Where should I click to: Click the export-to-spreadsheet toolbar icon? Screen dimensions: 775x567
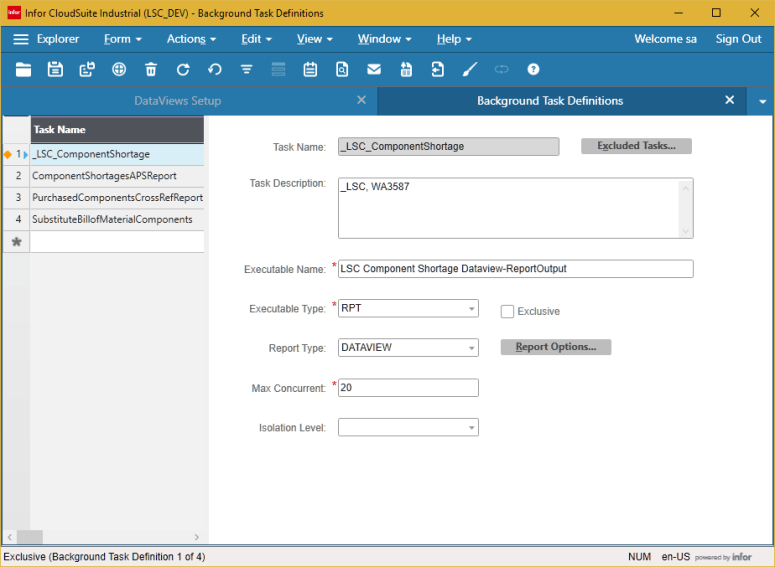click(406, 70)
